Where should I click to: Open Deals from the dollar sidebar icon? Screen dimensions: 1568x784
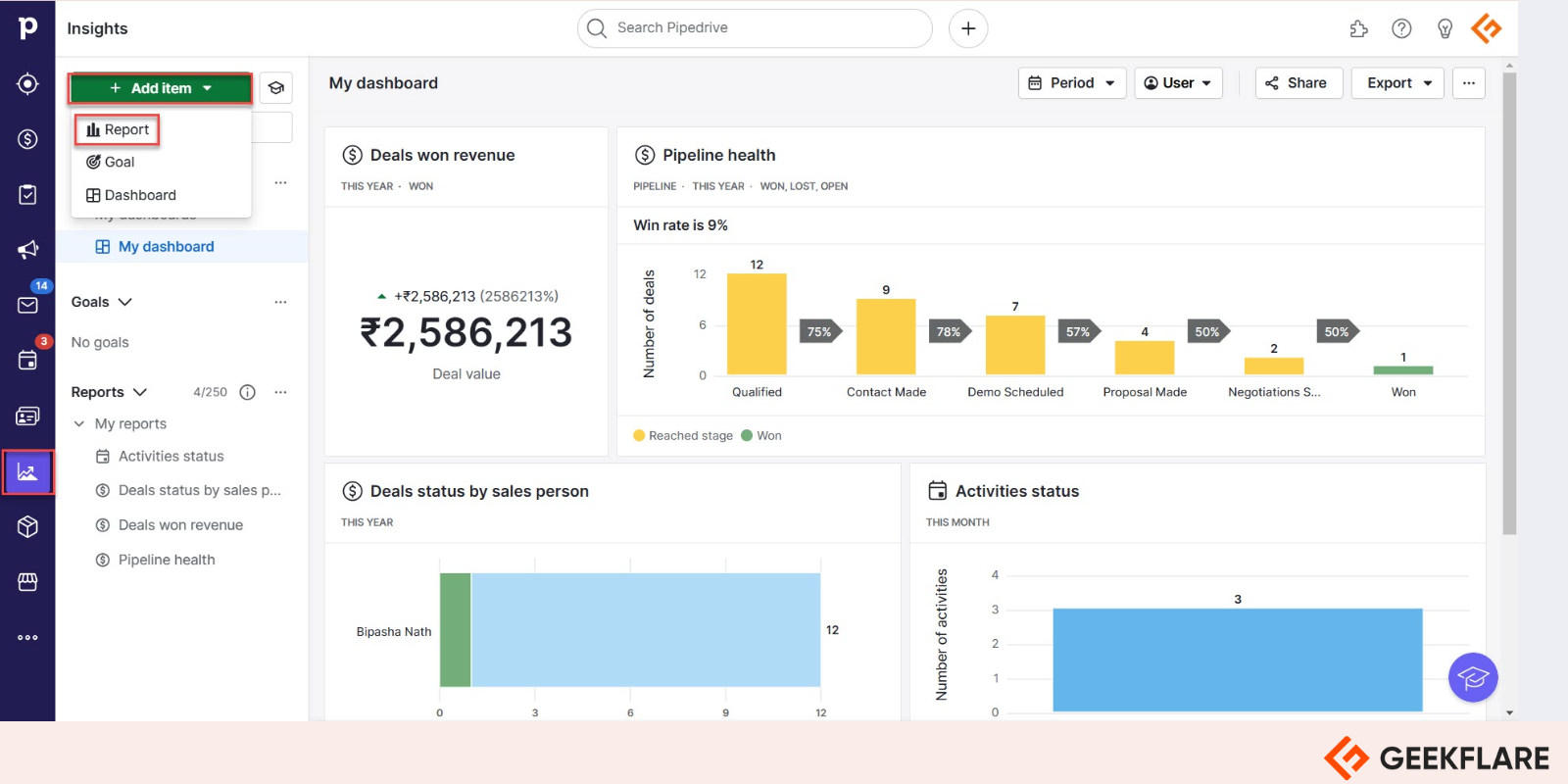pos(27,139)
